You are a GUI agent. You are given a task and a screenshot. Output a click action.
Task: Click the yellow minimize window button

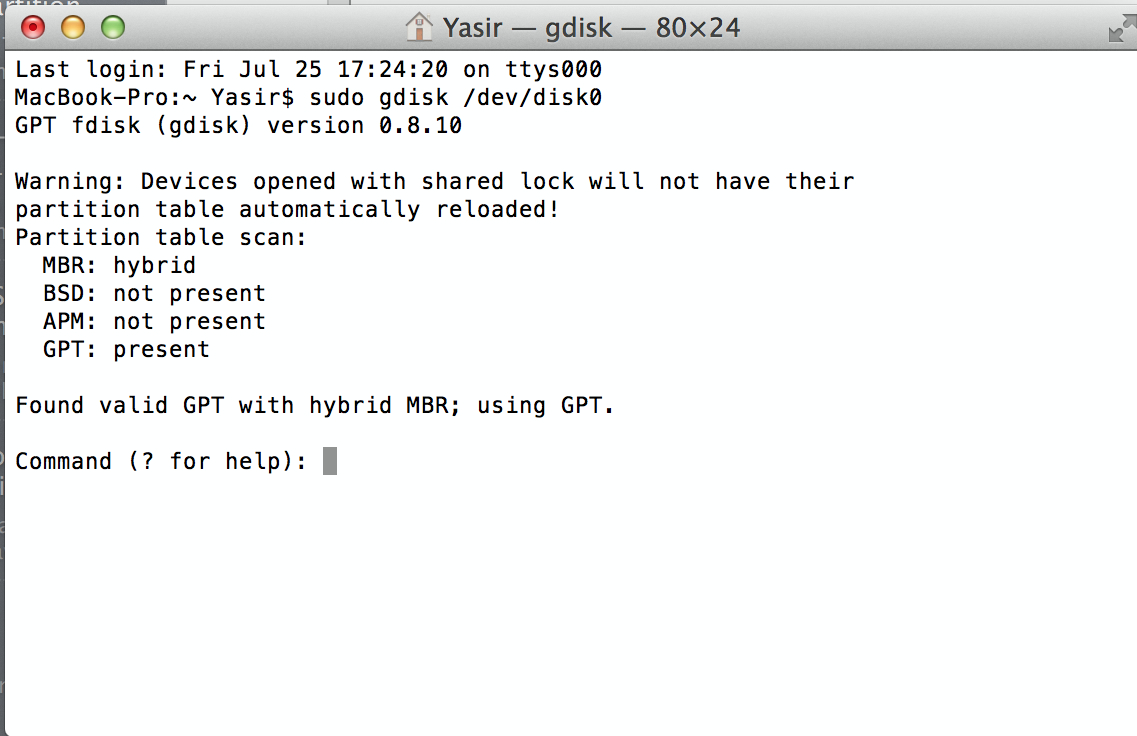click(73, 27)
